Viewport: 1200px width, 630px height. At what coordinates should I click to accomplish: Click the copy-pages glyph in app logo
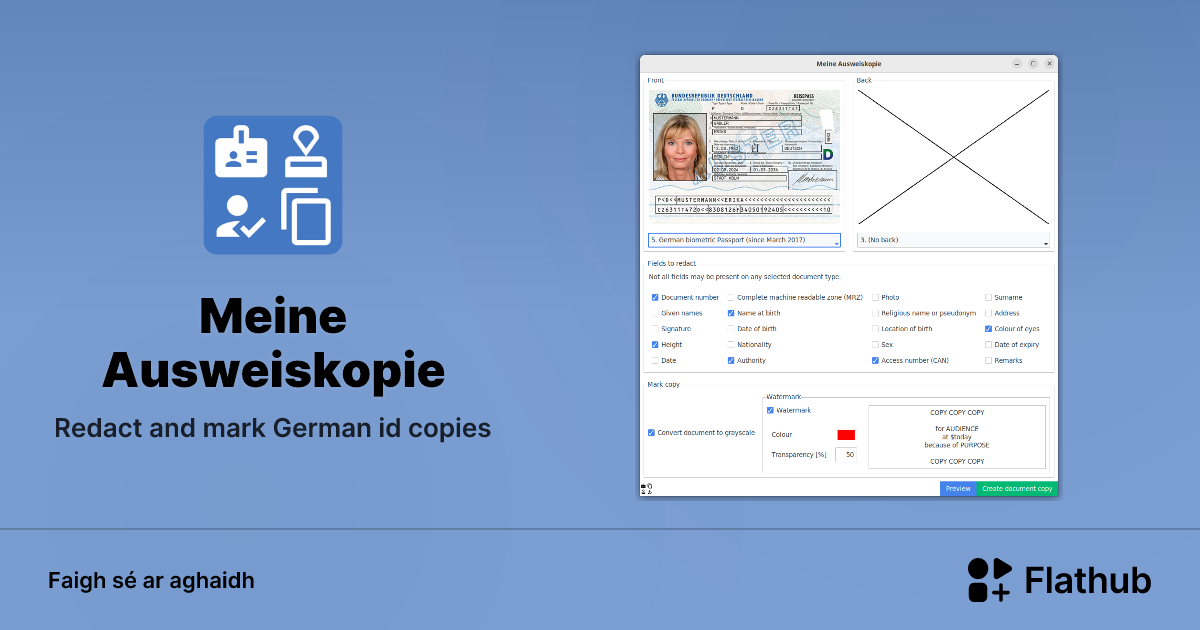click(x=306, y=218)
